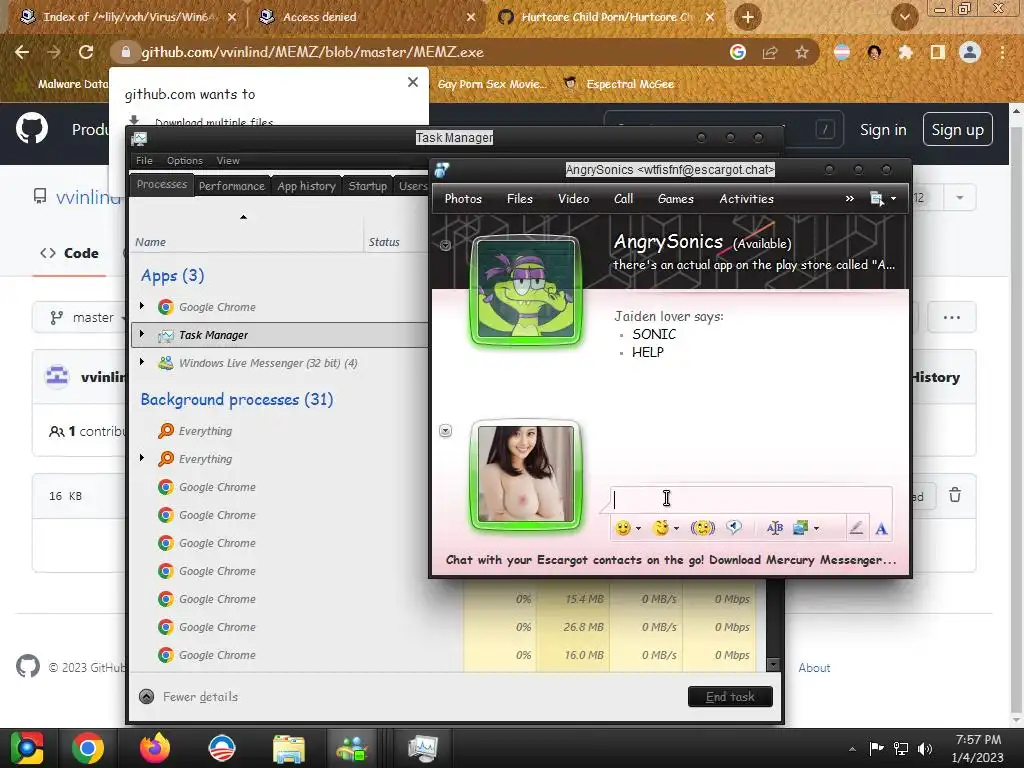Open the Options menu in Task Manager
The image size is (1024, 768).
pyautogui.click(x=185, y=161)
